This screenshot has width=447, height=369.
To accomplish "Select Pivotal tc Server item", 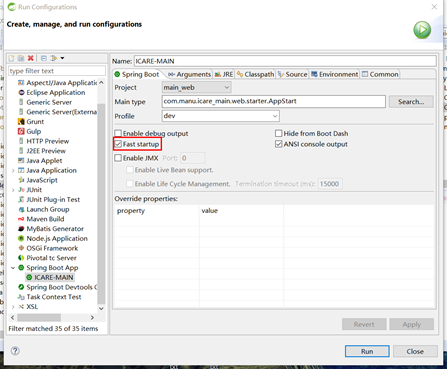I will (51, 258).
